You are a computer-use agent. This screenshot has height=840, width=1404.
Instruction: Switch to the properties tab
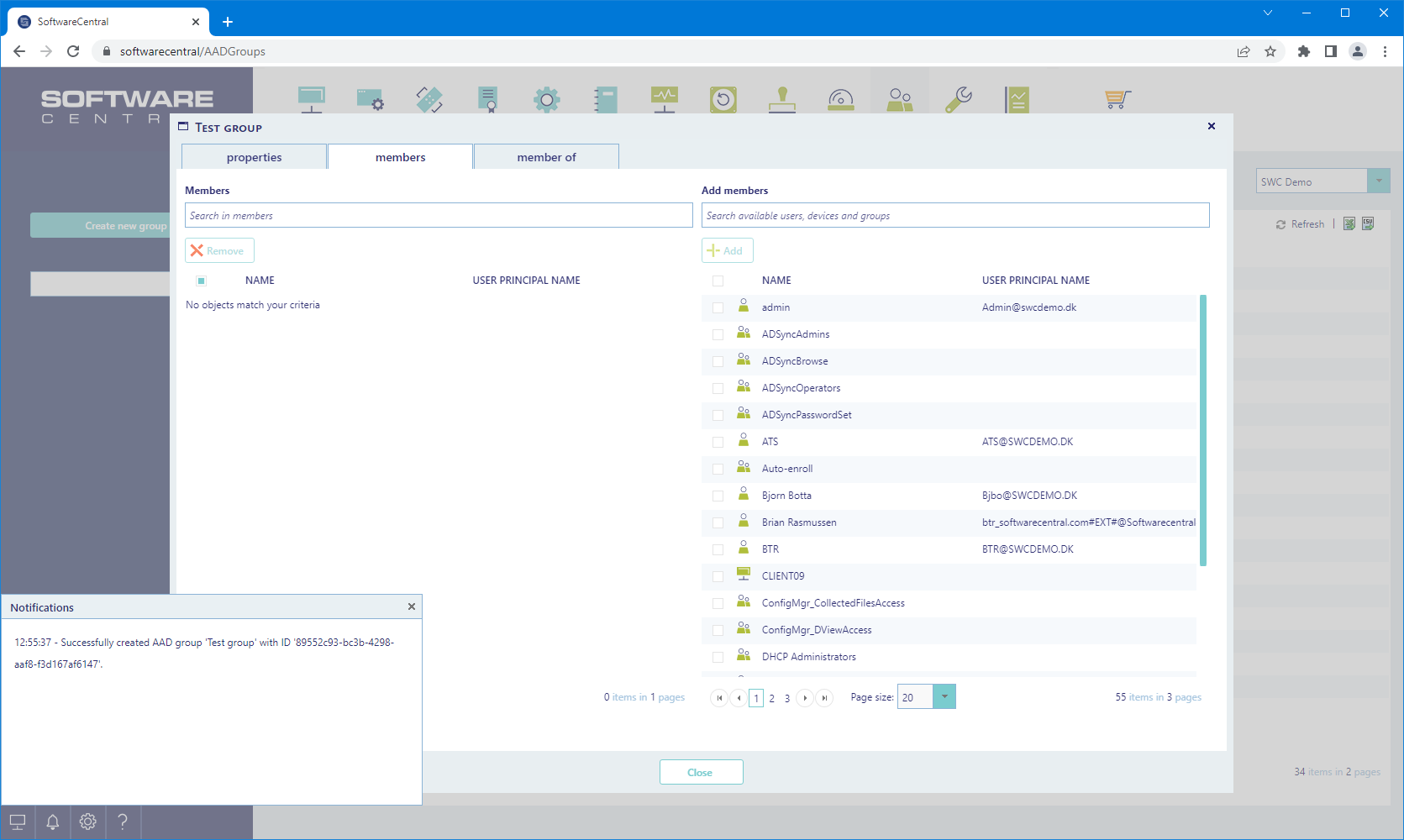(x=254, y=157)
